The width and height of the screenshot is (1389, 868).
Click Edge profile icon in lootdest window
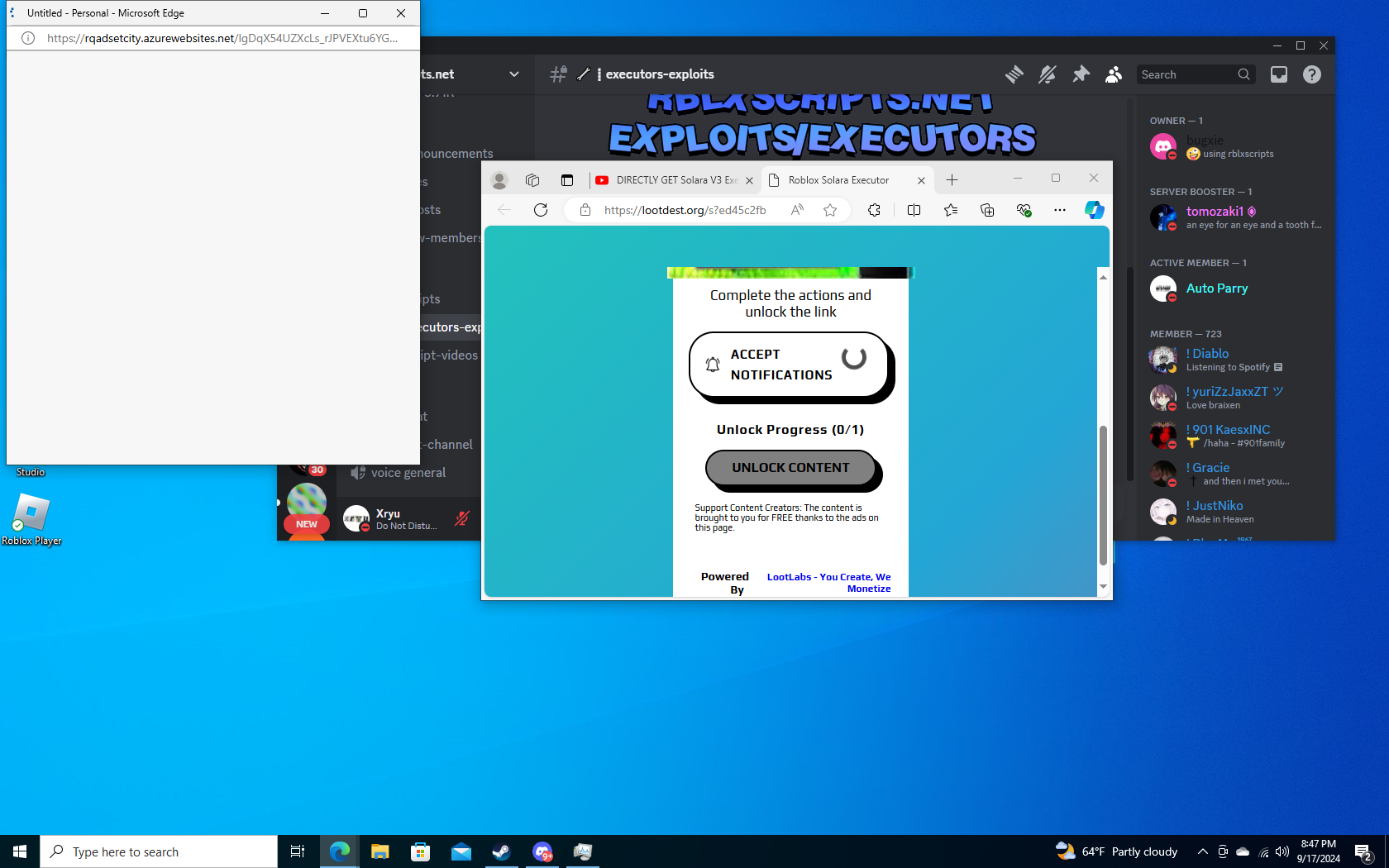[499, 179]
